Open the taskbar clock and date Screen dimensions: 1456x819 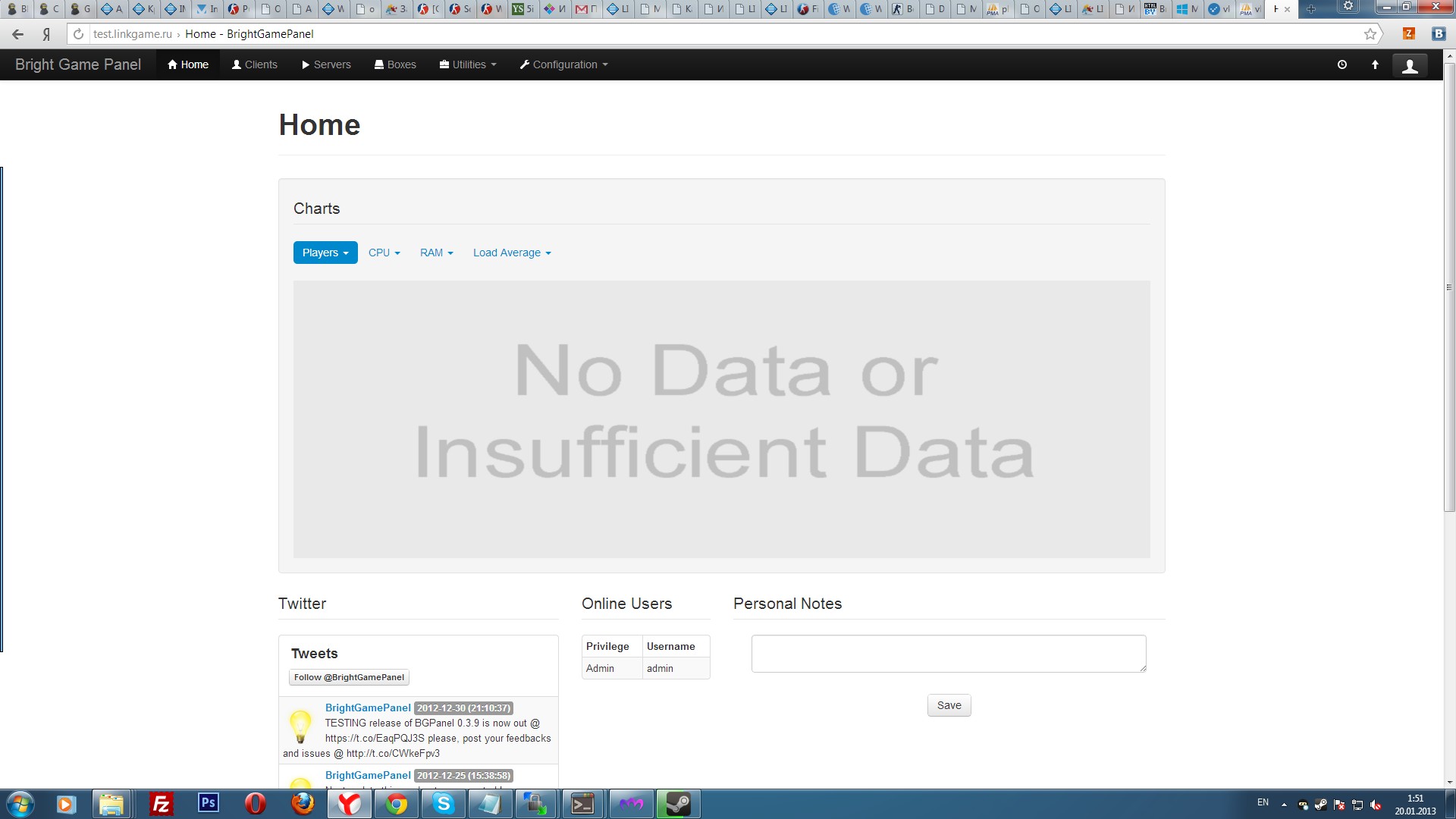point(1415,805)
